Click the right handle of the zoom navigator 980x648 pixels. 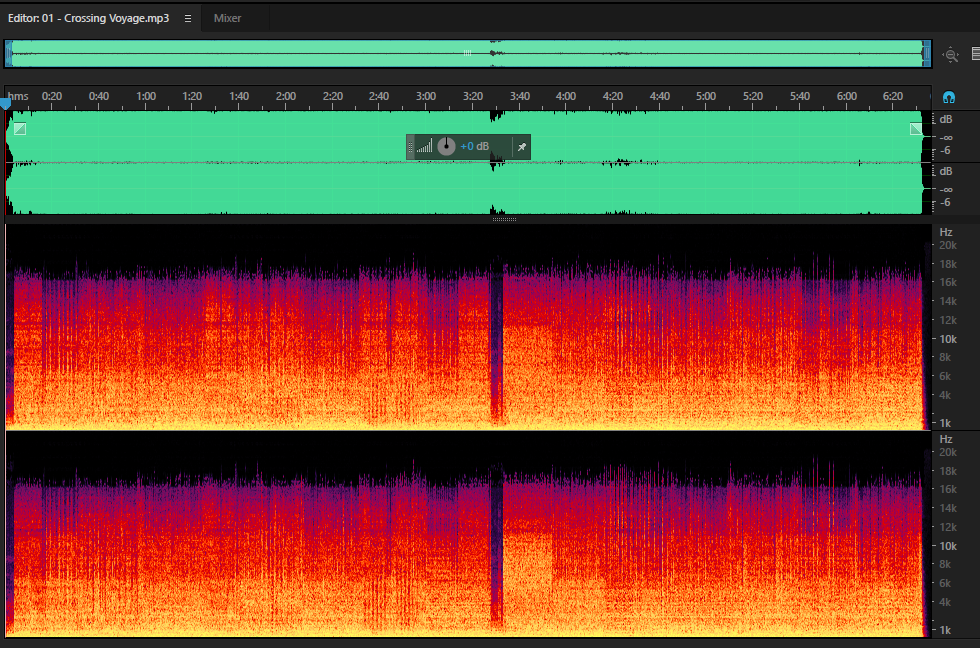pyautogui.click(x=927, y=54)
